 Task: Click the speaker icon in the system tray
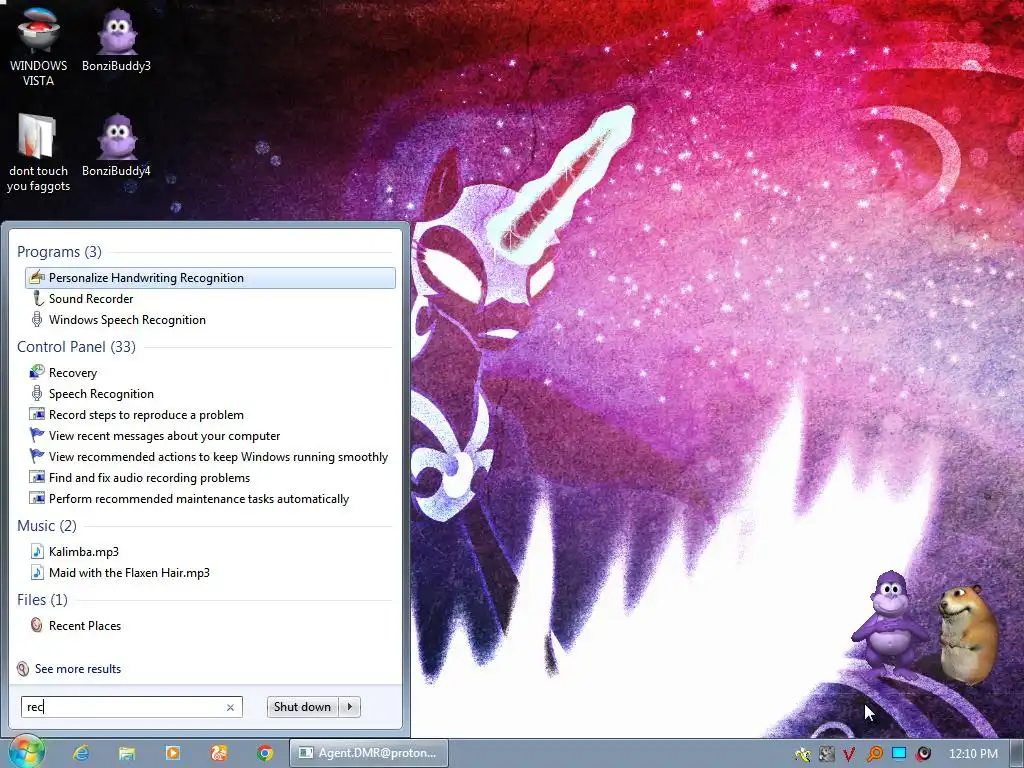(923, 754)
